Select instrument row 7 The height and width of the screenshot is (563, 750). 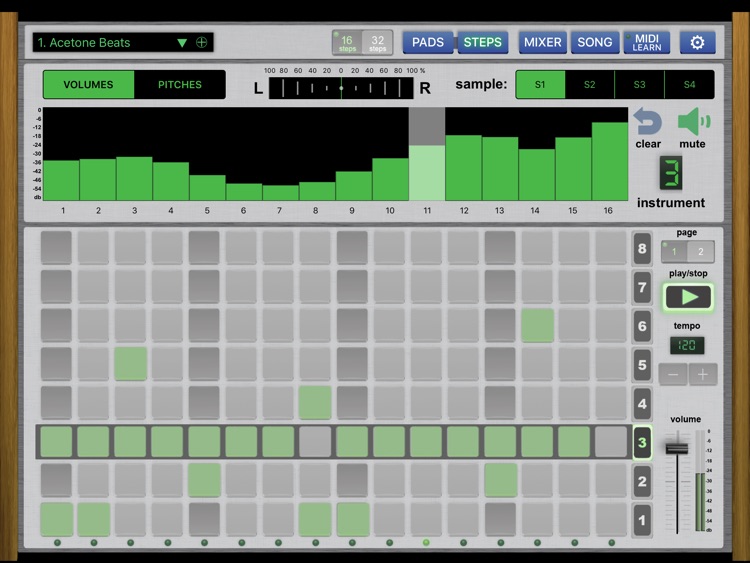click(642, 287)
